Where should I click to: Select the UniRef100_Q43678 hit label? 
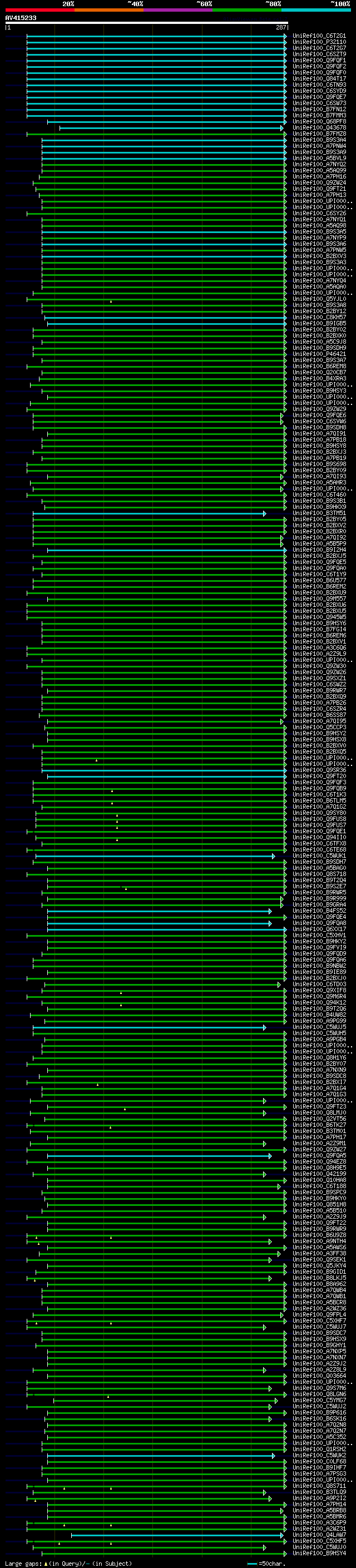point(319,128)
